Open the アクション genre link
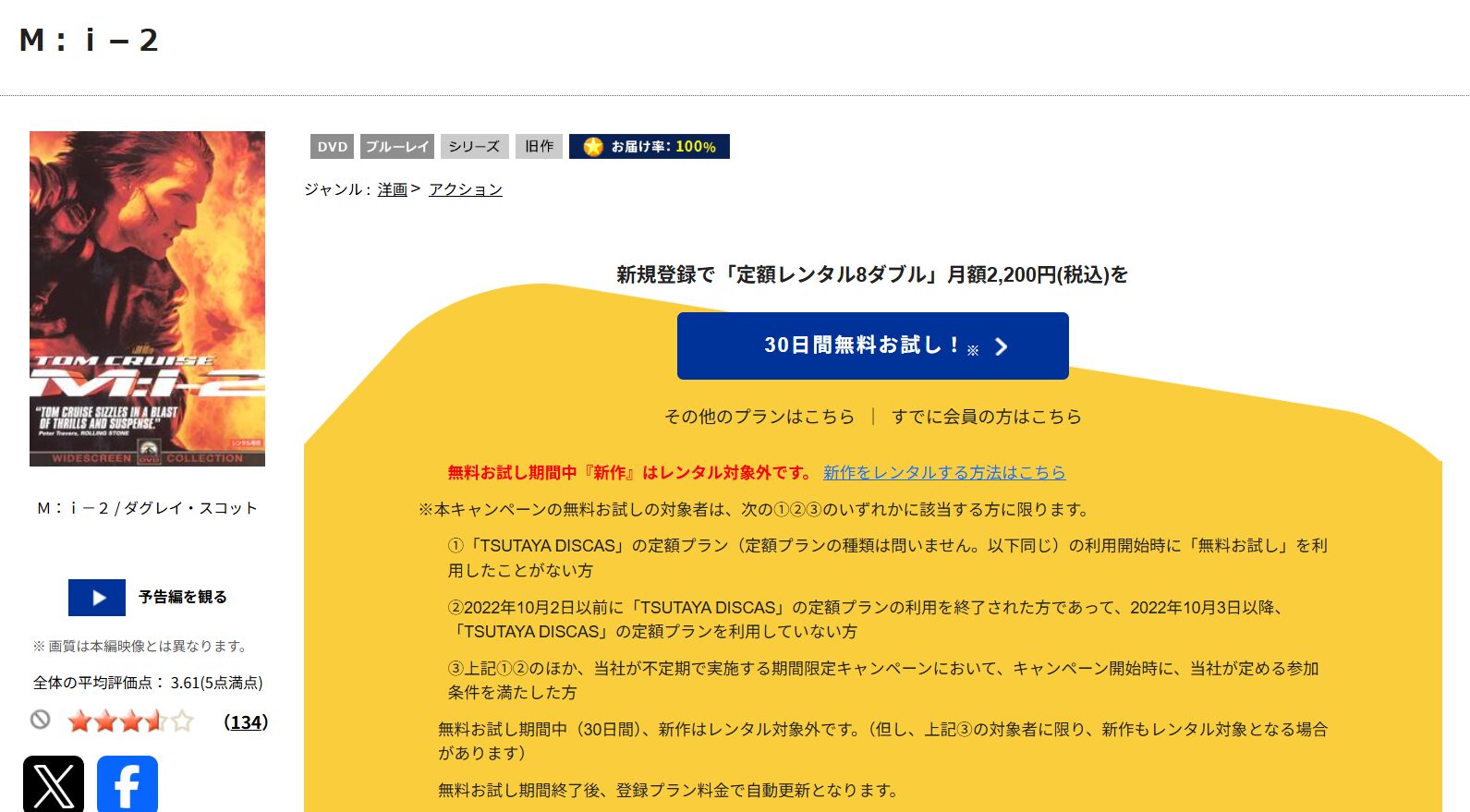Screen dimensions: 1470x812 [466, 189]
